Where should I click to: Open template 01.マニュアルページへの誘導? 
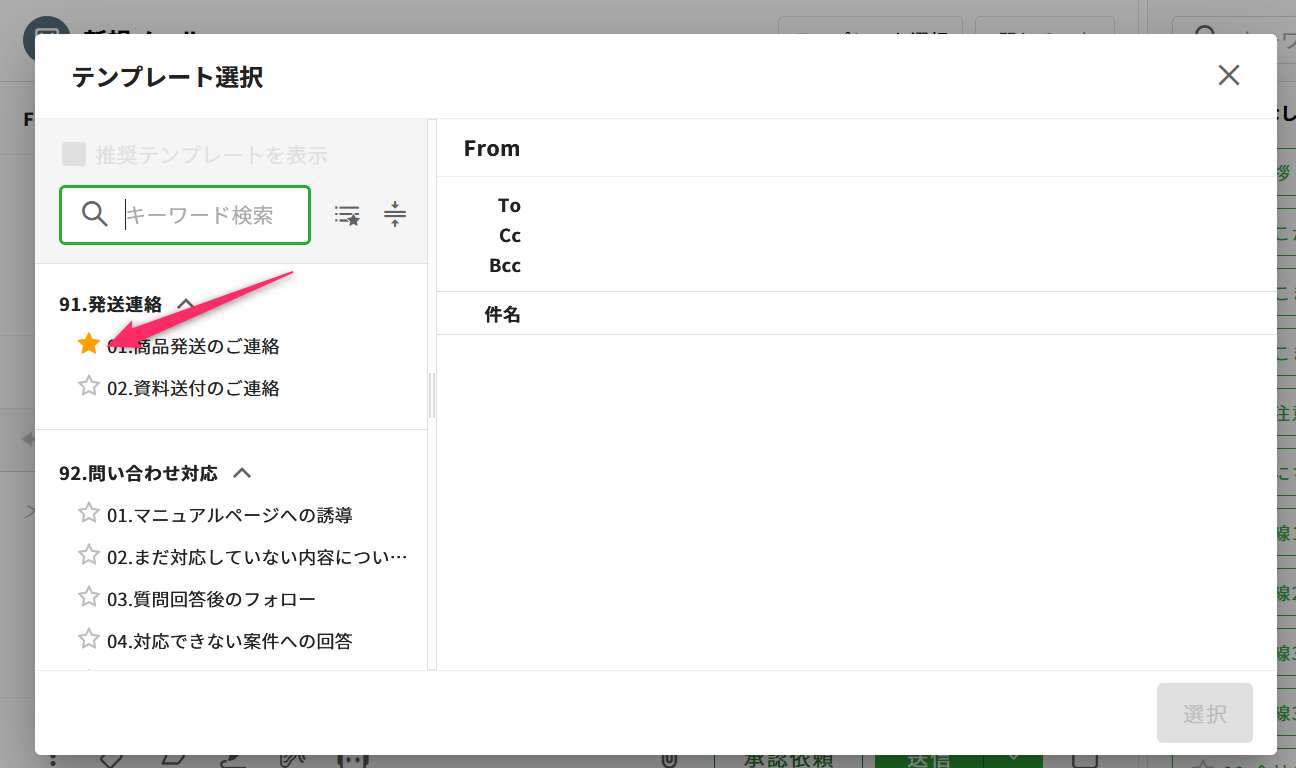pos(229,515)
